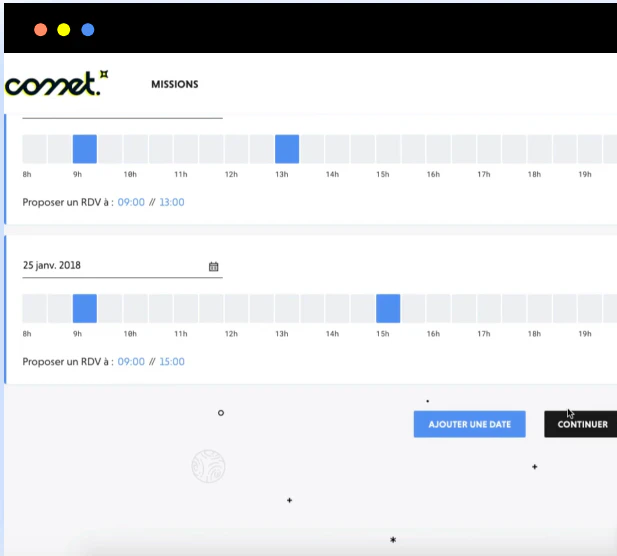Deselect the blue 9h slot in the top row

pyautogui.click(x=85, y=149)
